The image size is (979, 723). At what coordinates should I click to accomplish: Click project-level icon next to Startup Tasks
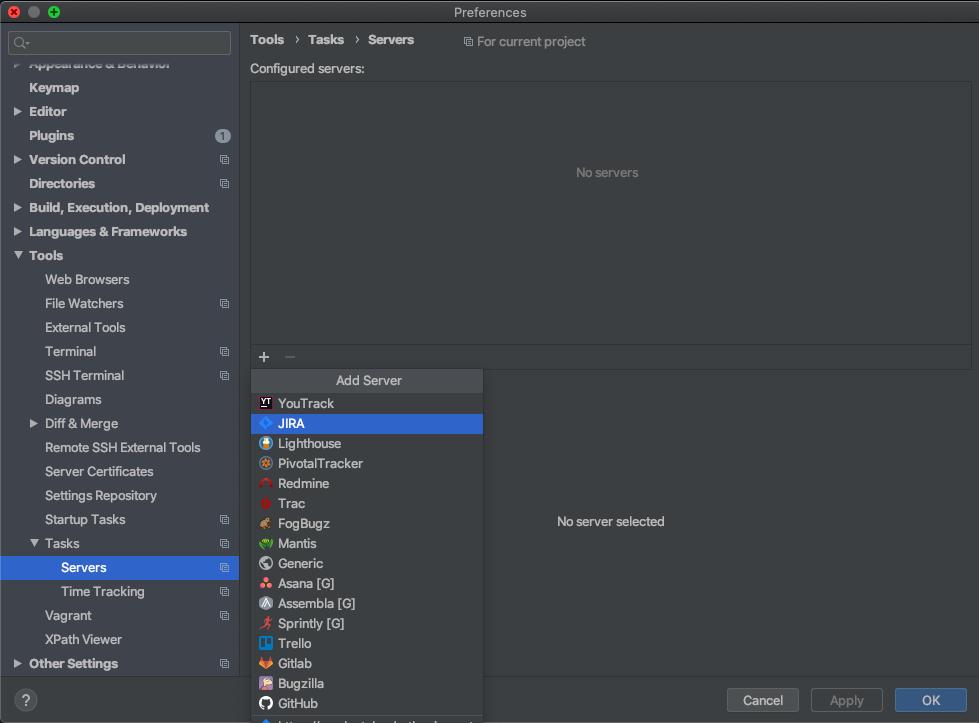click(x=224, y=519)
